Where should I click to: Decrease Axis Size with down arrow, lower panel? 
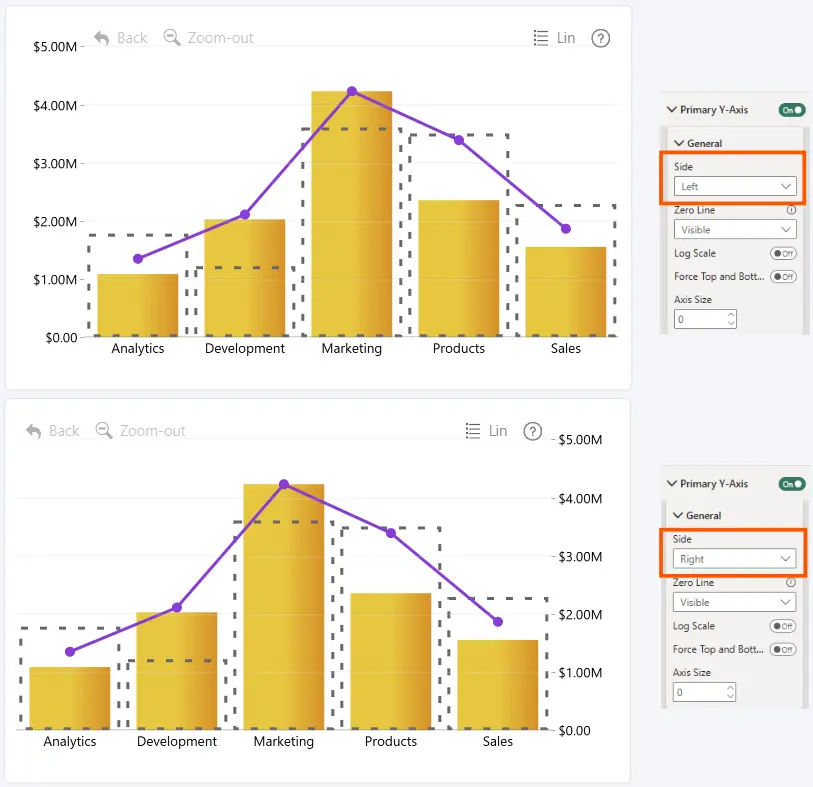click(730, 696)
